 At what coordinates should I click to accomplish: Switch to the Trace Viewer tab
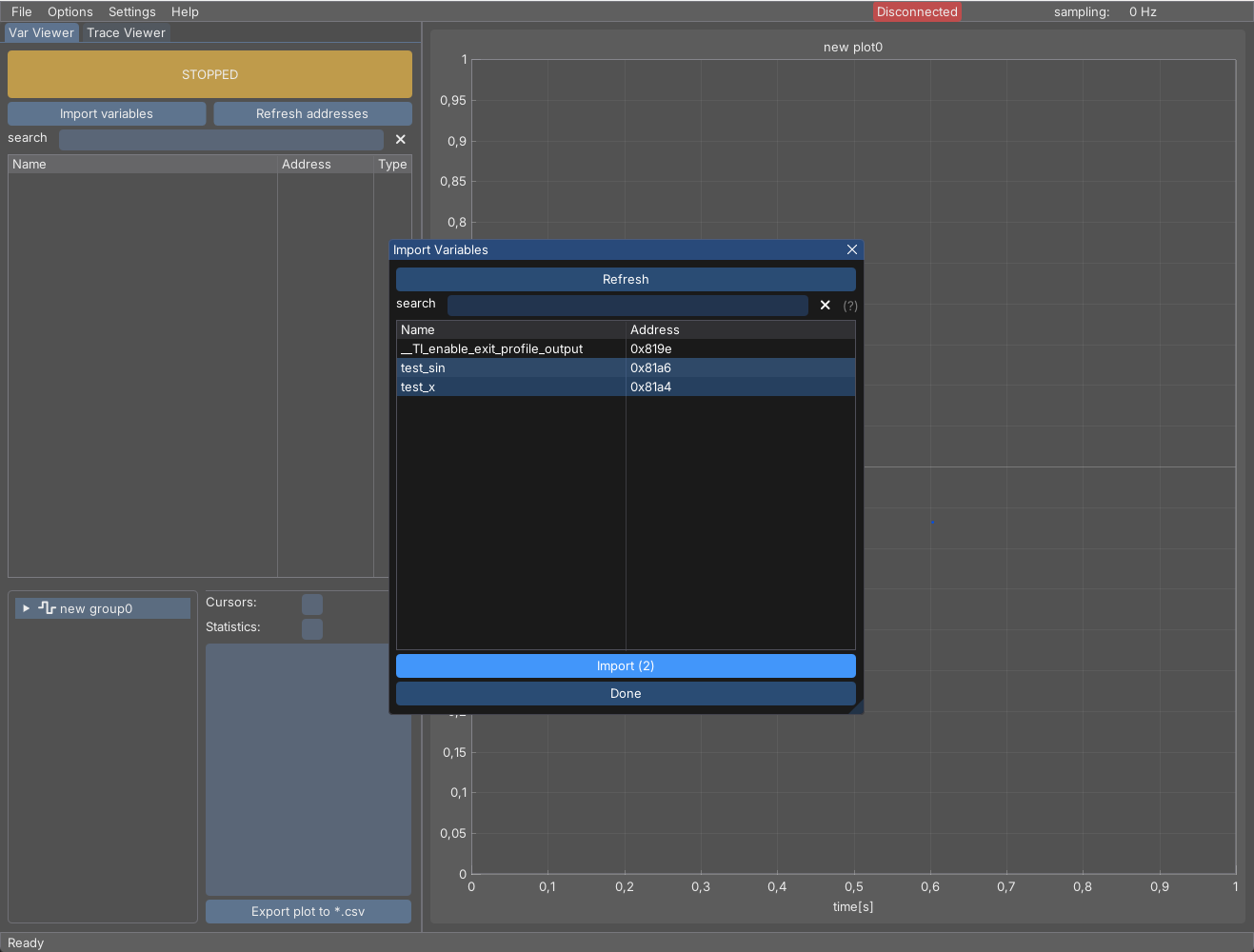126,32
